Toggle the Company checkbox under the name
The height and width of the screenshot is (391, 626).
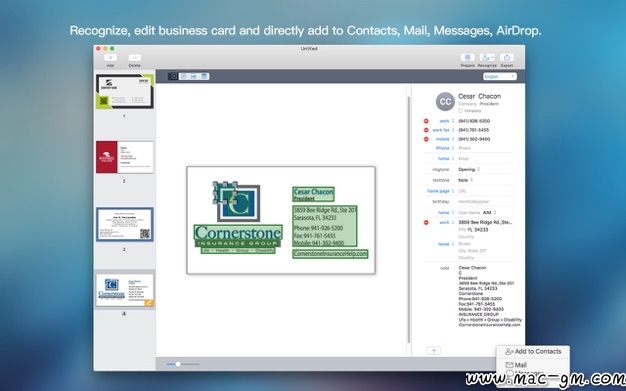(460, 111)
